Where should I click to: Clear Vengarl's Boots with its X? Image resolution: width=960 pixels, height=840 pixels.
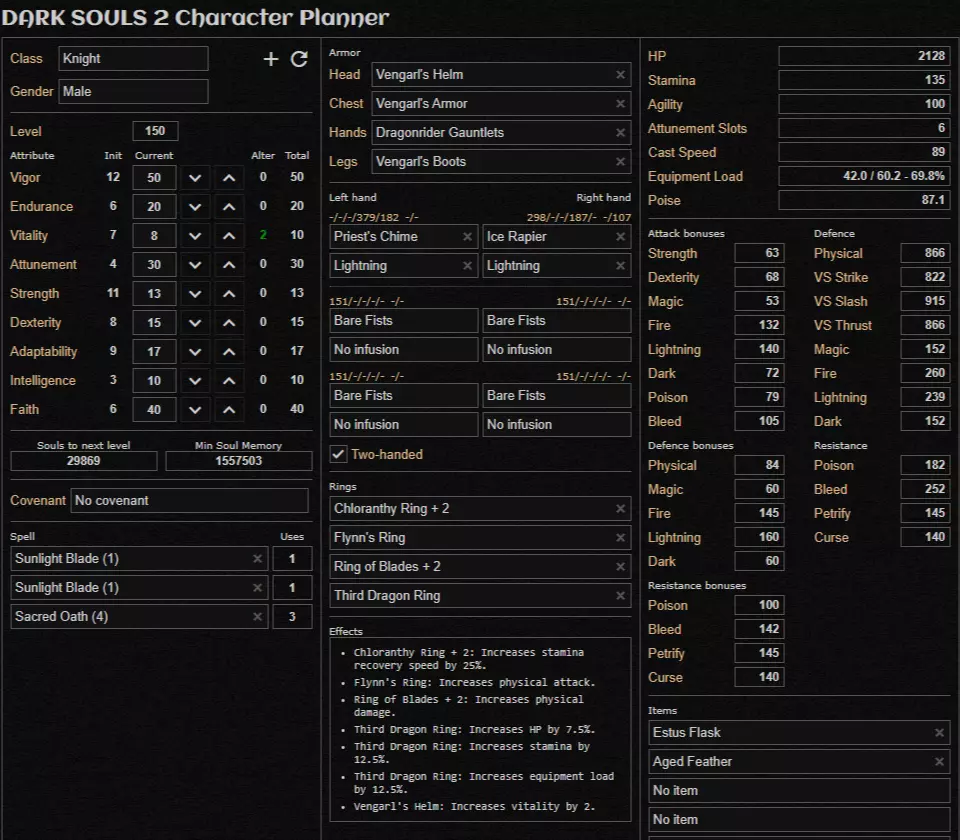click(x=620, y=162)
